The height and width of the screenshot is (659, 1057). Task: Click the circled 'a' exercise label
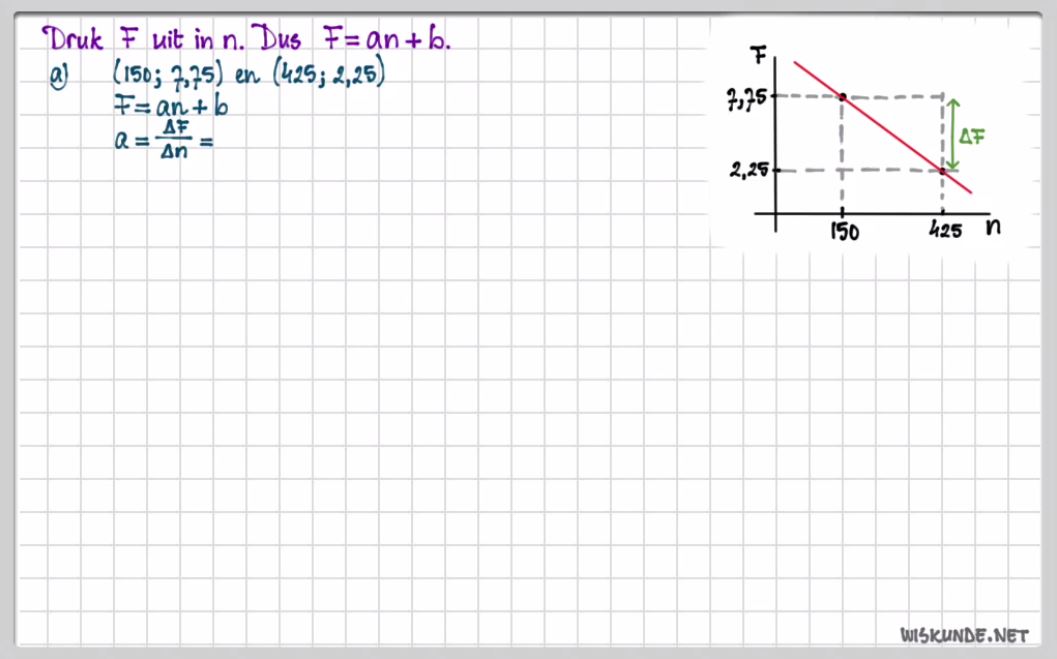(x=59, y=77)
